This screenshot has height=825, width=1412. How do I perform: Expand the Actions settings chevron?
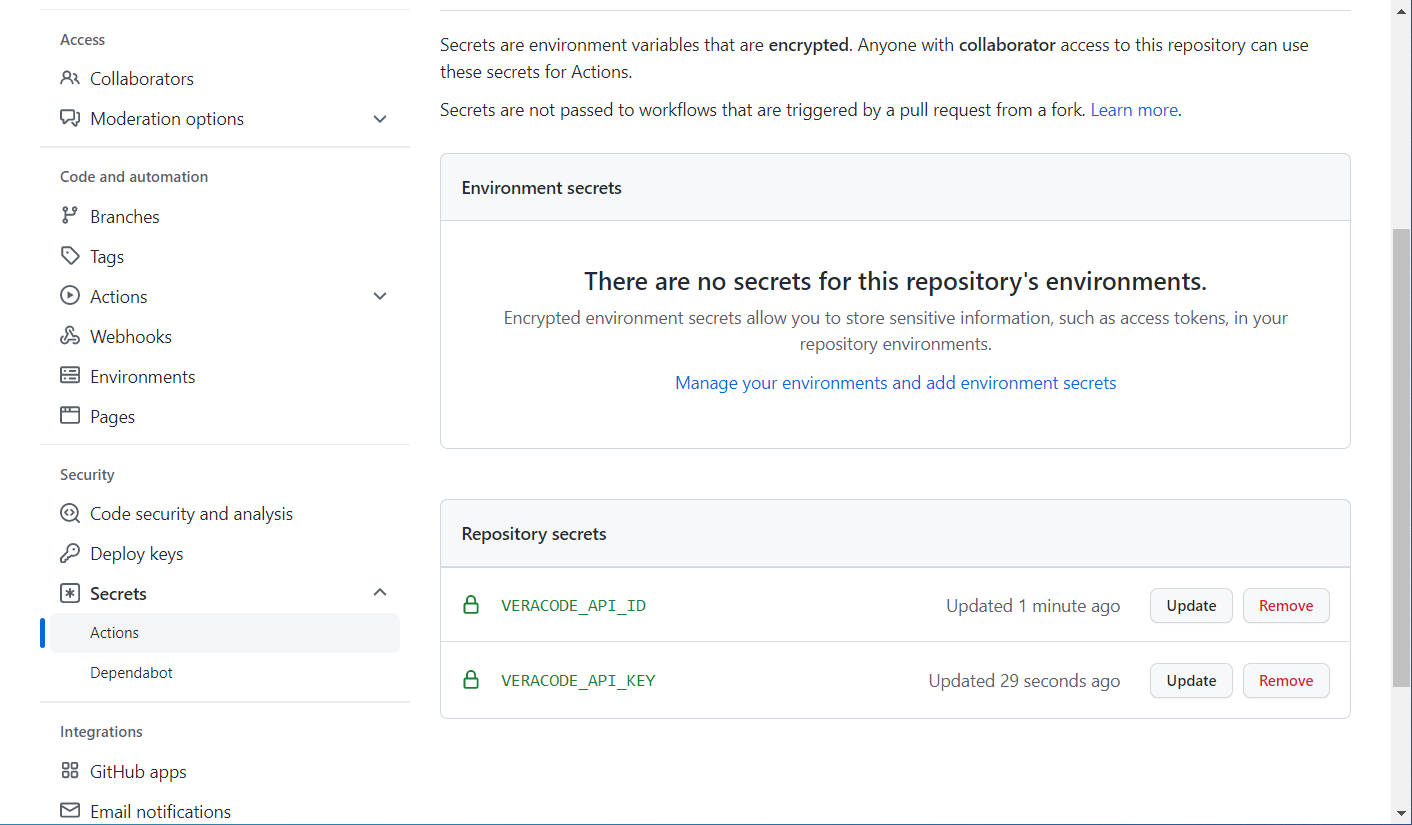[380, 296]
